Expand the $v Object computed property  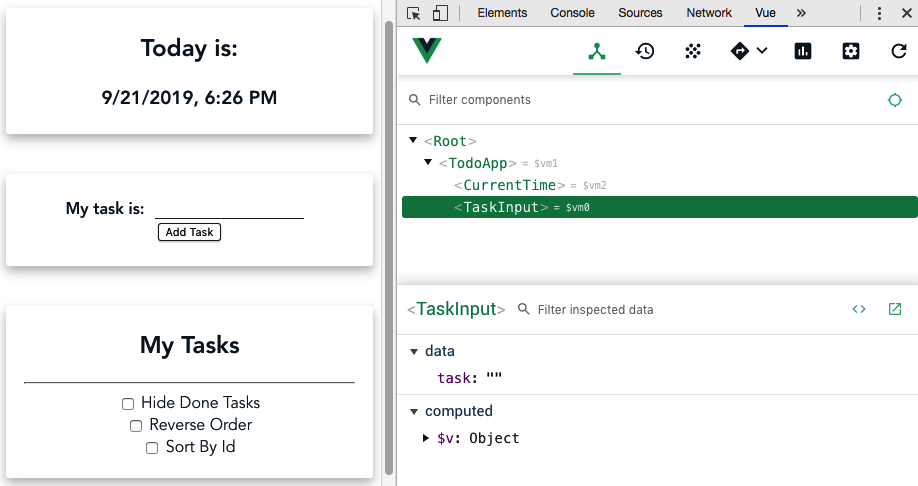click(426, 438)
